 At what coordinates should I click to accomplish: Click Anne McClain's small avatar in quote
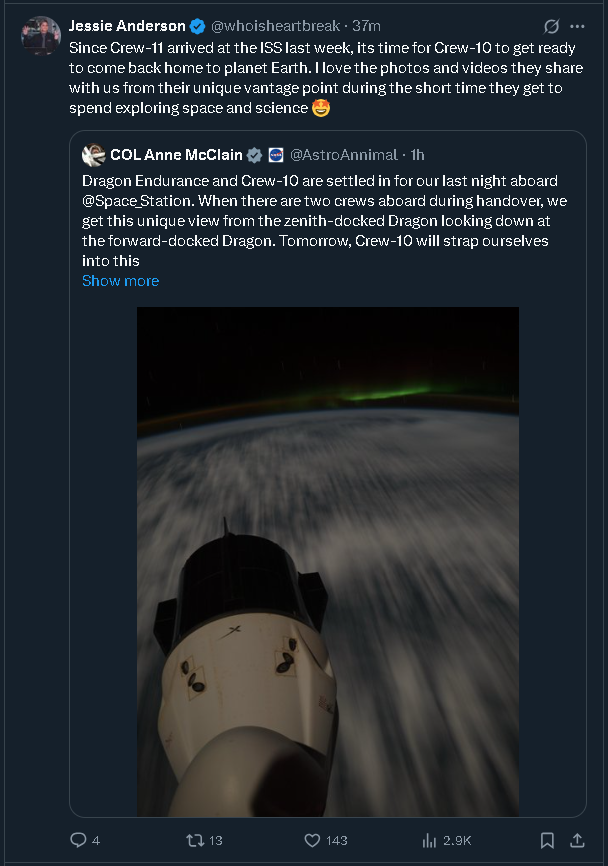(94, 155)
